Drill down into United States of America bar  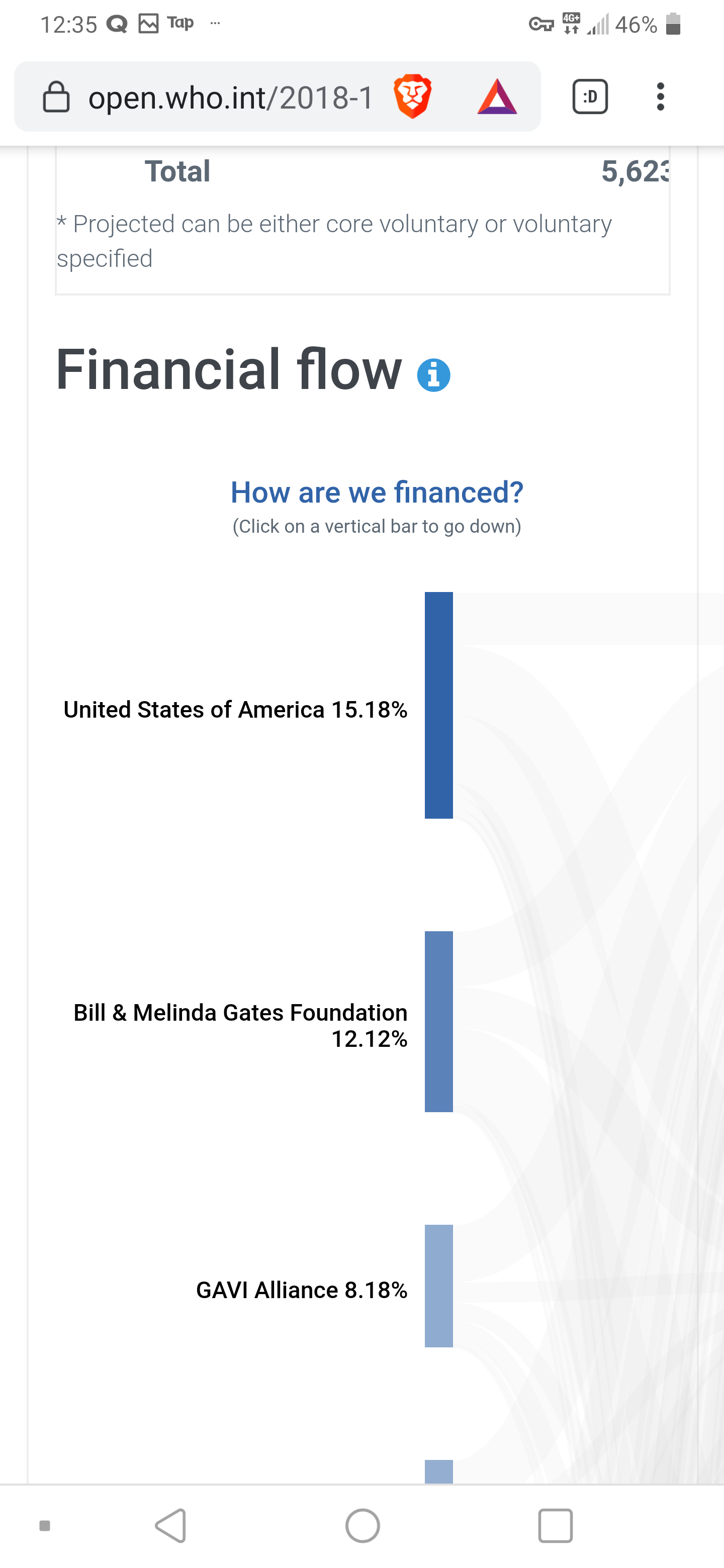[438, 705]
